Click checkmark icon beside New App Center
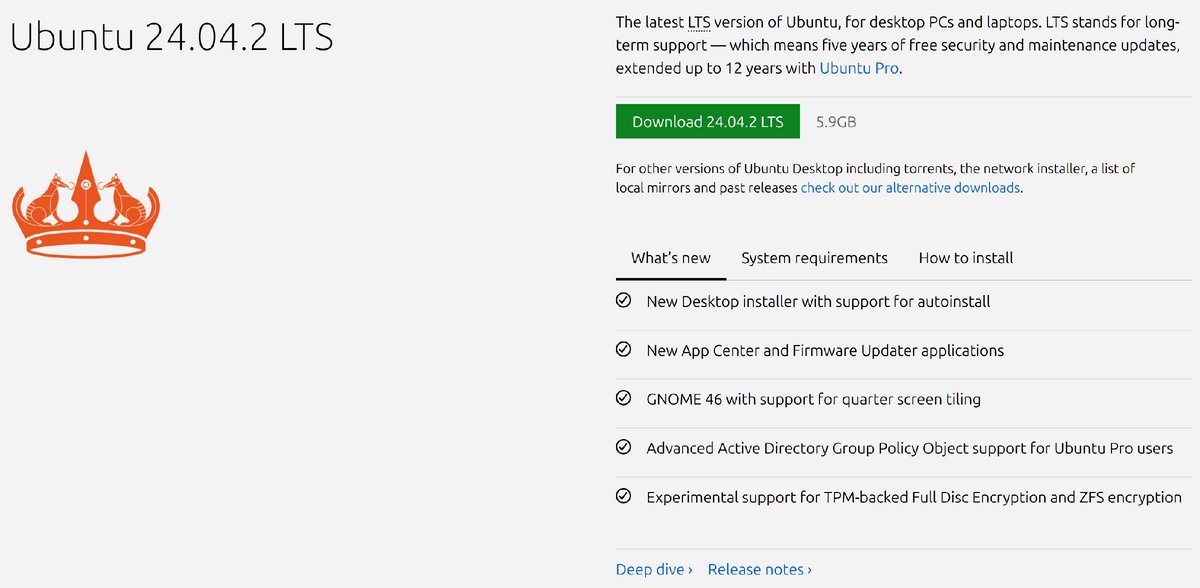Screen dimensions: 1200x588 pyautogui.click(x=624, y=350)
